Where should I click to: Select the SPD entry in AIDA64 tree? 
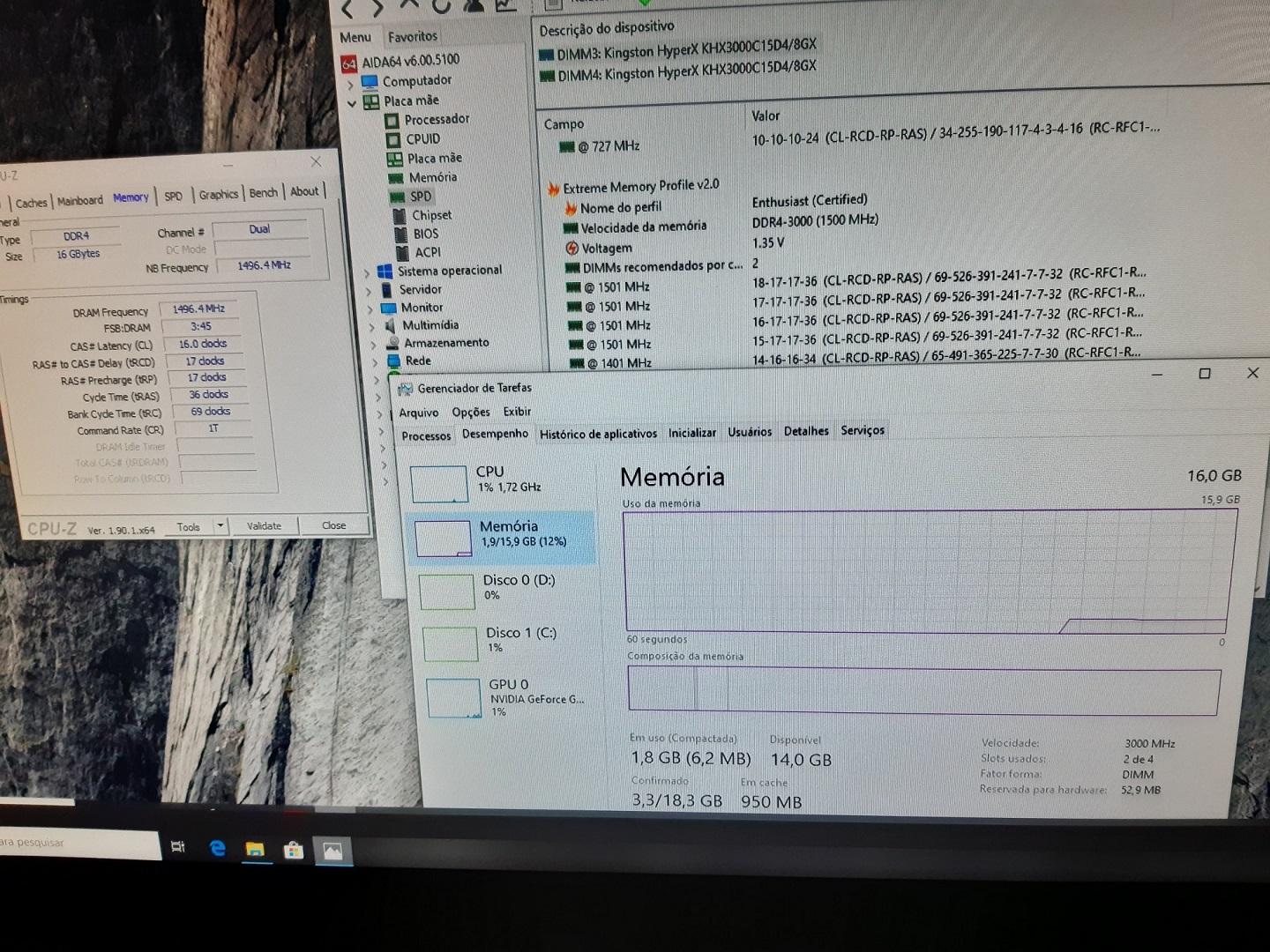click(x=411, y=196)
